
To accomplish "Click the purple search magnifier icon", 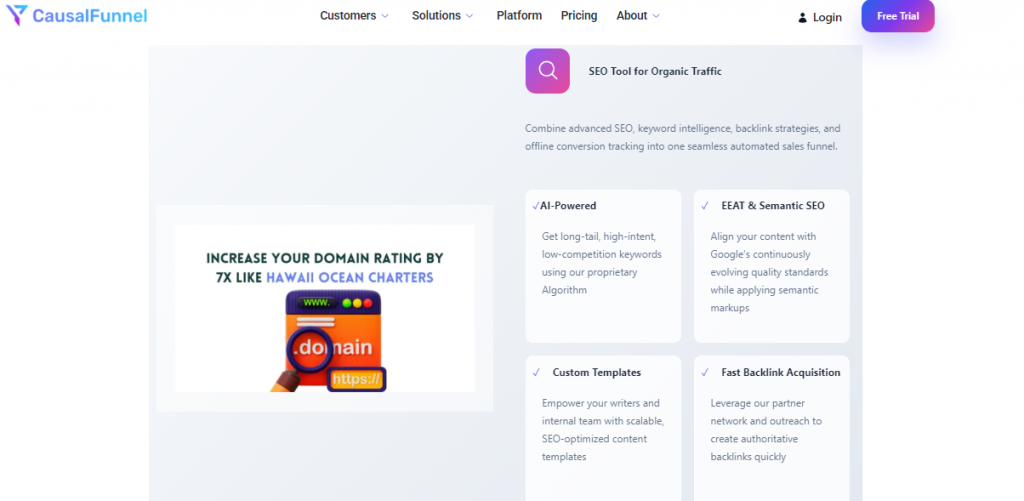I will 548,71.
